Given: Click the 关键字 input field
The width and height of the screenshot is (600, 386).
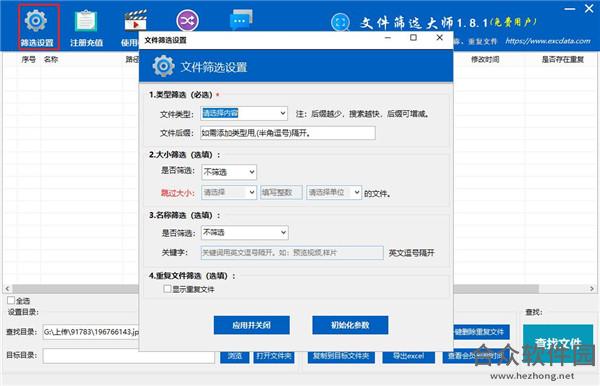Looking at the screenshot, I should click(292, 253).
